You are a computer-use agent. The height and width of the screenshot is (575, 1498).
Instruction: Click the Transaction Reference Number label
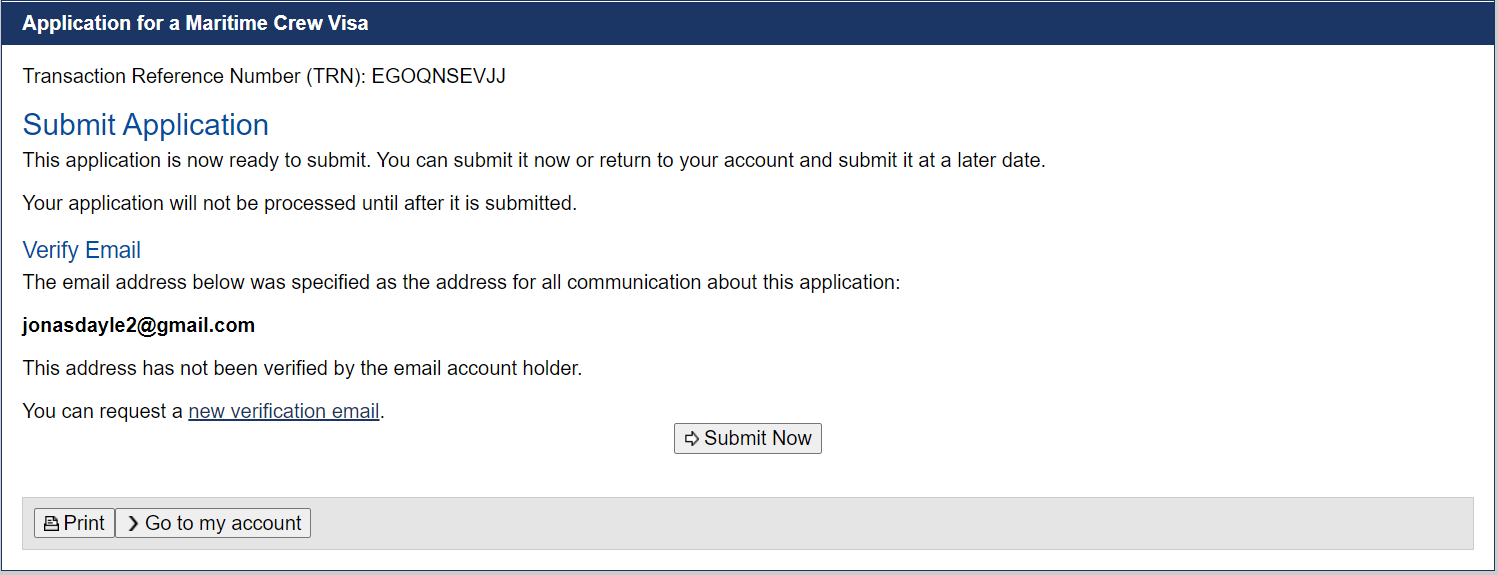coord(194,76)
